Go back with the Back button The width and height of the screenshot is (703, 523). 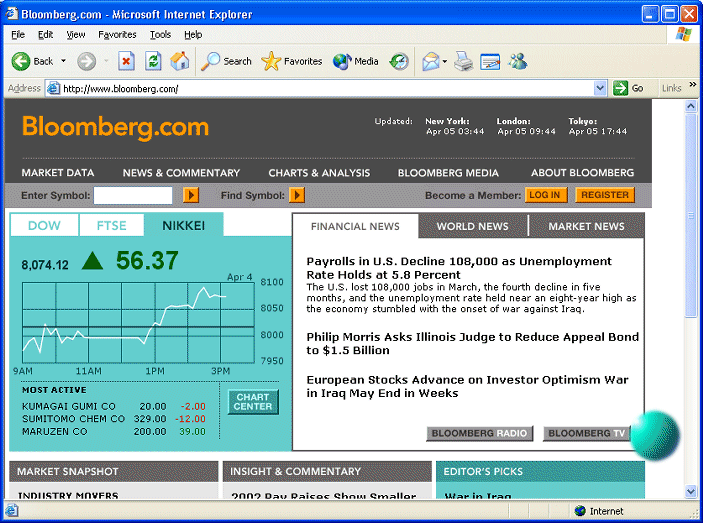point(32,61)
